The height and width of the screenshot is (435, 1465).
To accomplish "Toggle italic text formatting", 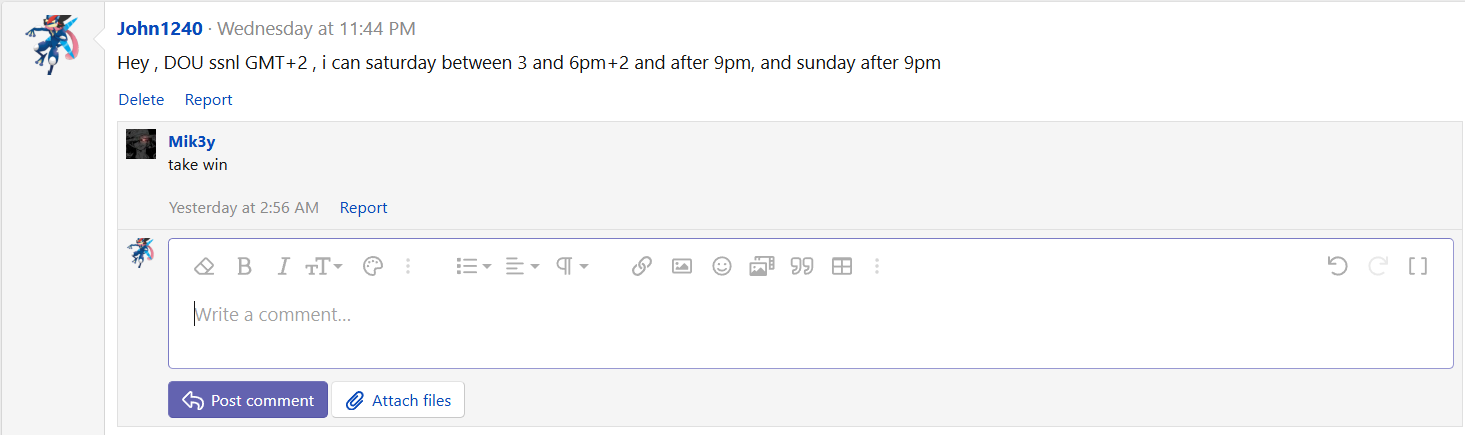I will [283, 266].
